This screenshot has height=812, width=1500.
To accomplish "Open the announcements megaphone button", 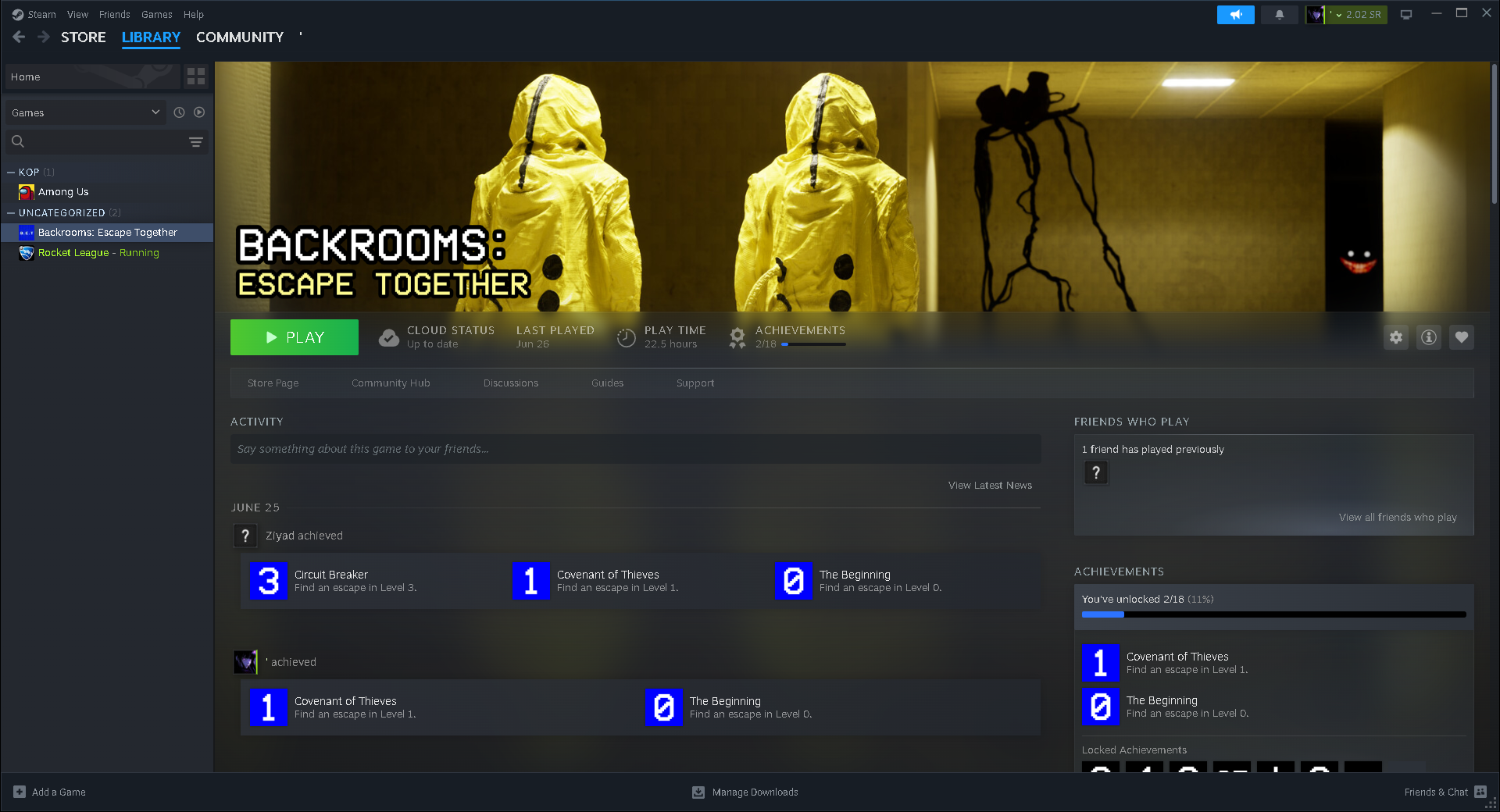I will 1235,15.
